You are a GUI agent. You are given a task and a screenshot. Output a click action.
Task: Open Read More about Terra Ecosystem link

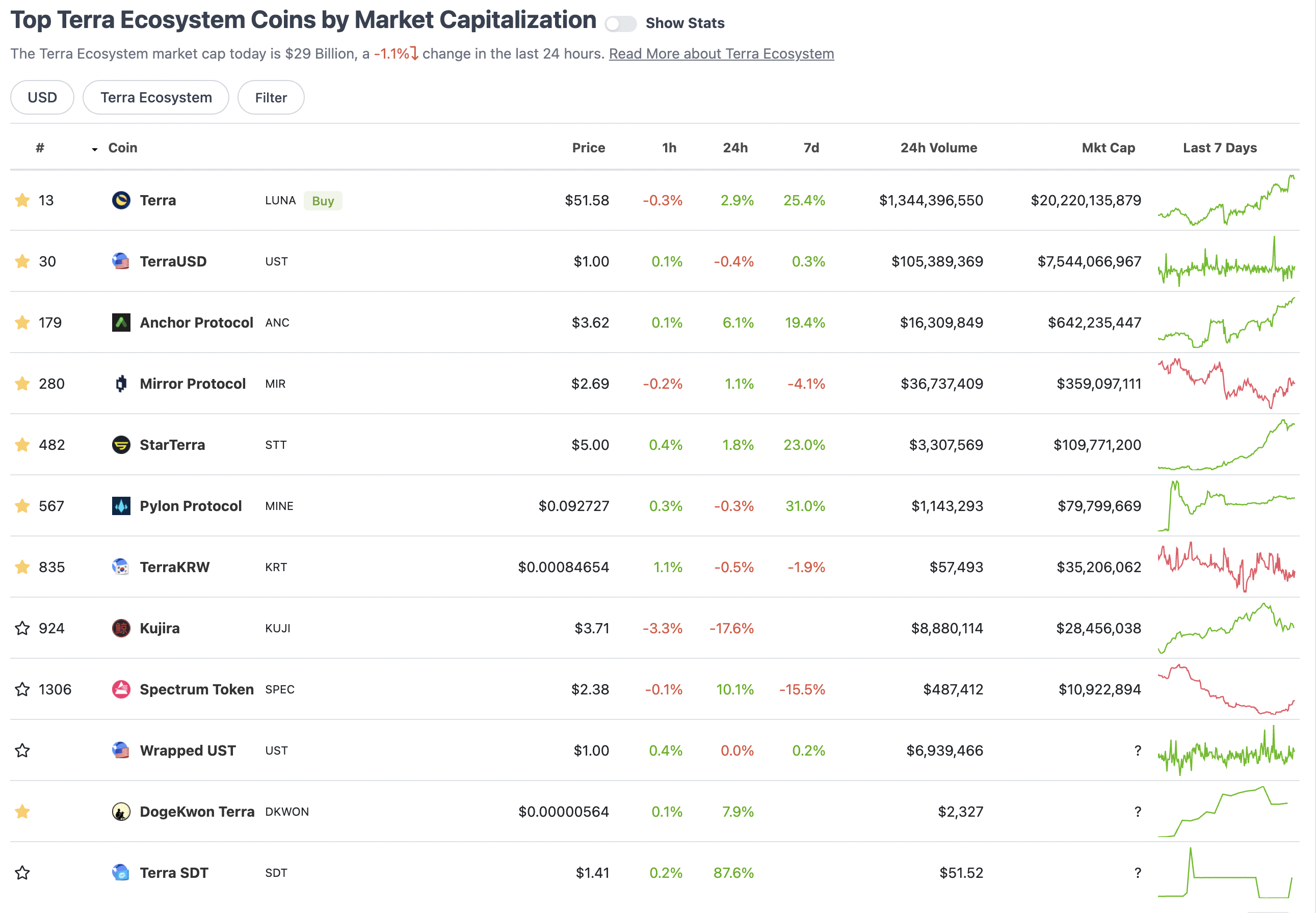tap(721, 54)
